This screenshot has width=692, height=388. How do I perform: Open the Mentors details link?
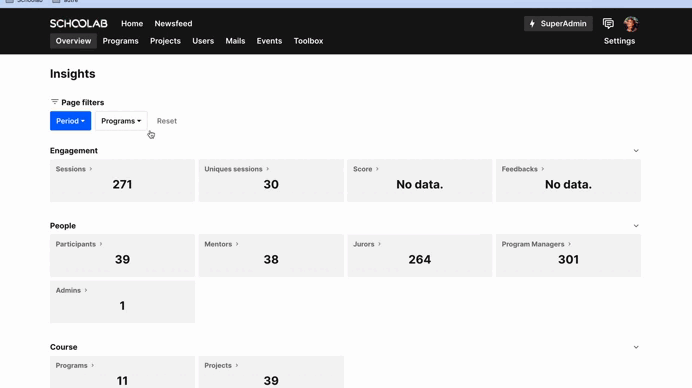tap(221, 244)
